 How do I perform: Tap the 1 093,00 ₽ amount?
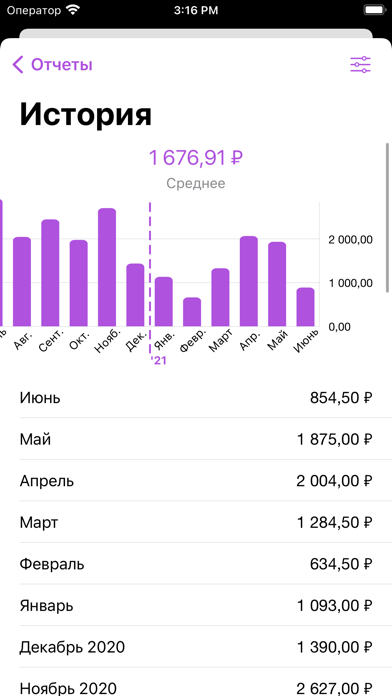(x=335, y=606)
